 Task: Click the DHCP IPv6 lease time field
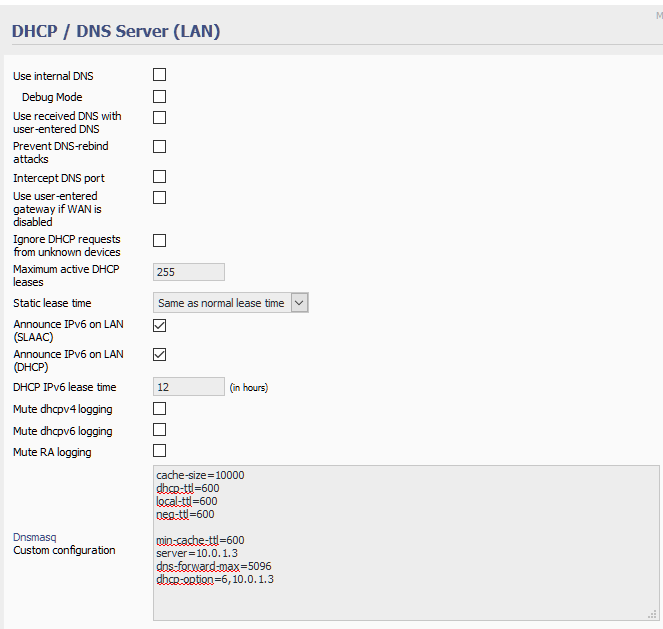tap(188, 387)
